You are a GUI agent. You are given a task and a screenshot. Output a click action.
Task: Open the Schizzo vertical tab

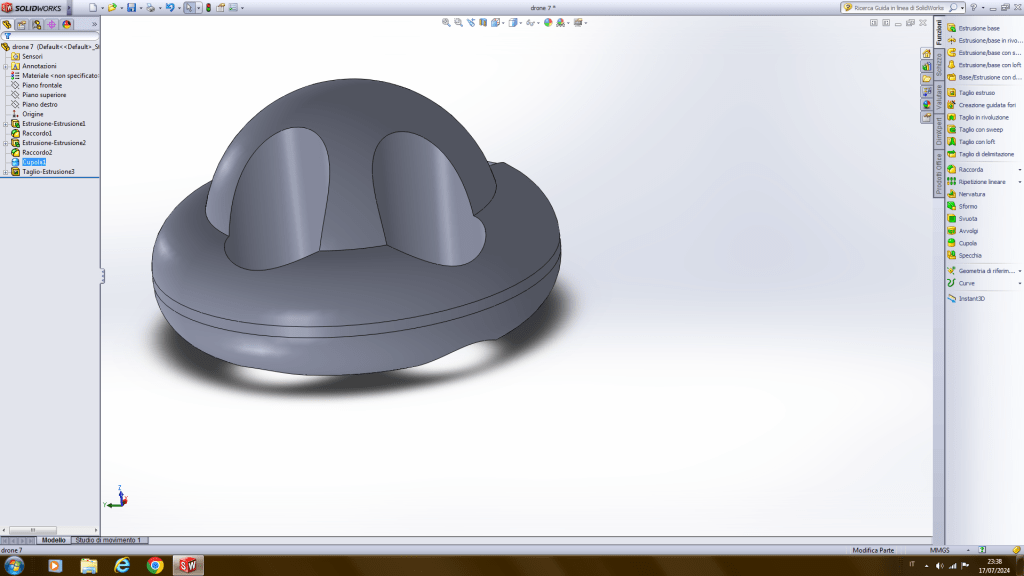point(939,65)
